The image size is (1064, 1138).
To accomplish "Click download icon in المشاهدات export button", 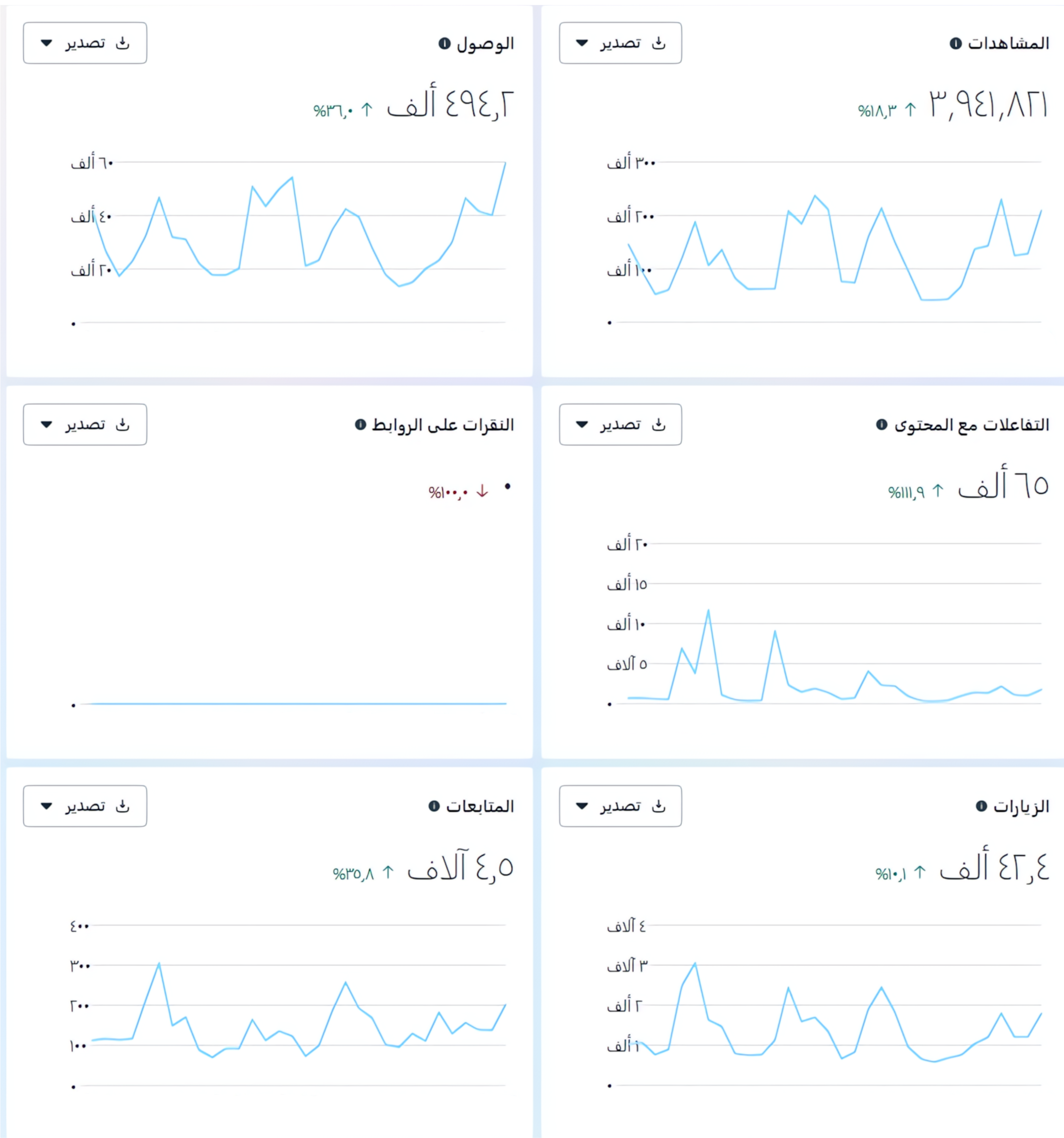I will coord(659,43).
